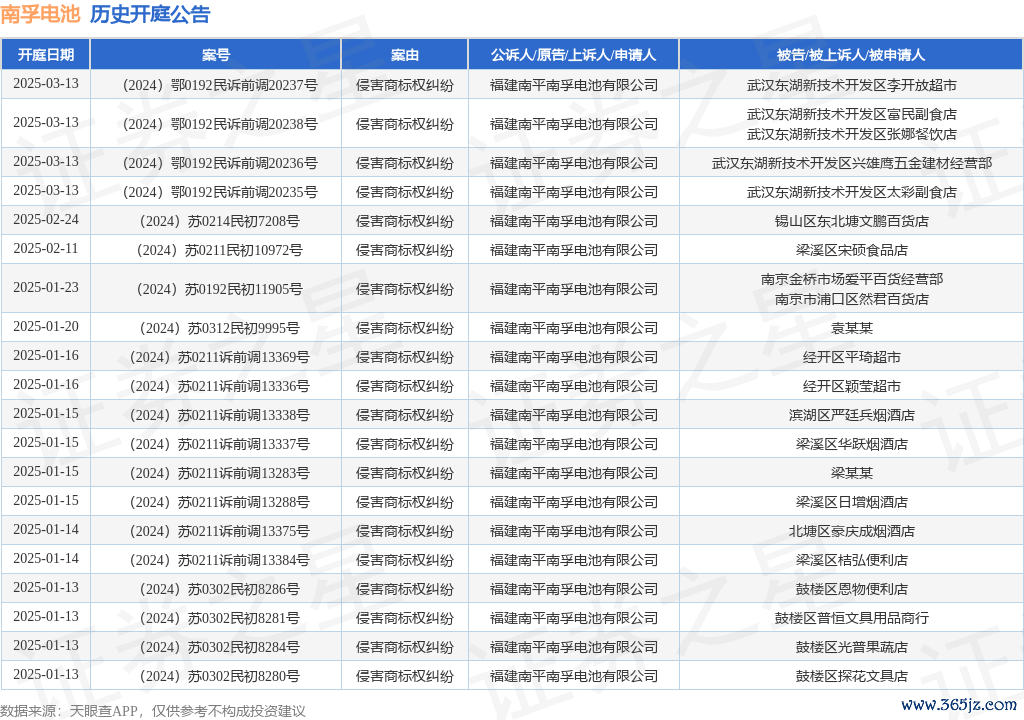The image size is (1024, 720).
Task: Click the 2025-02-11 hearing date
Action: click(x=46, y=248)
